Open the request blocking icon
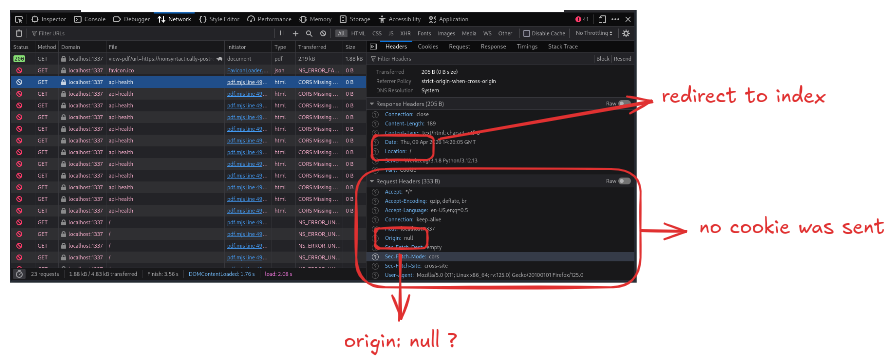Screen dimensions: 895x364 pos(323,34)
